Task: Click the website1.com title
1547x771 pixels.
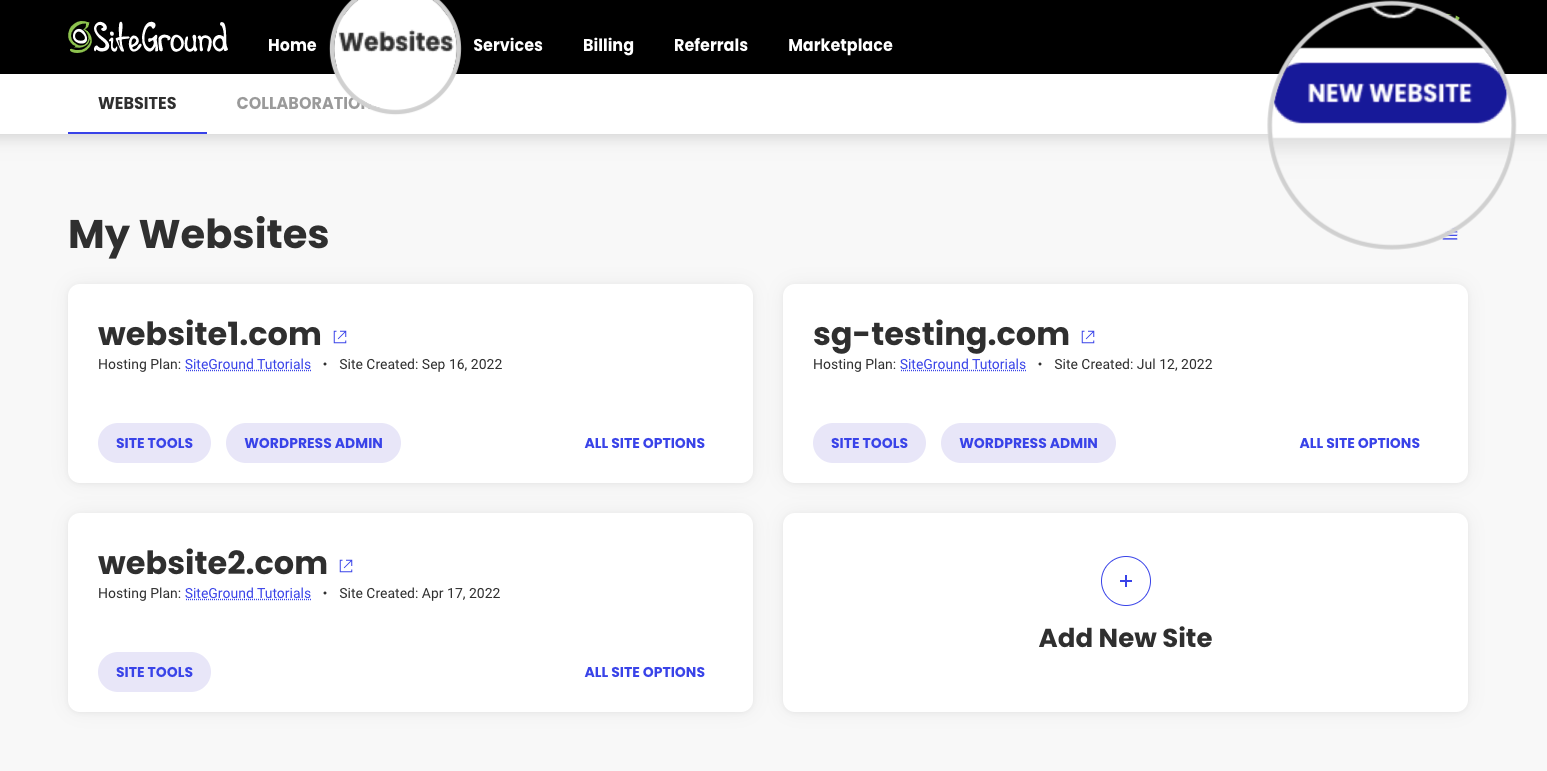Action: (210, 334)
